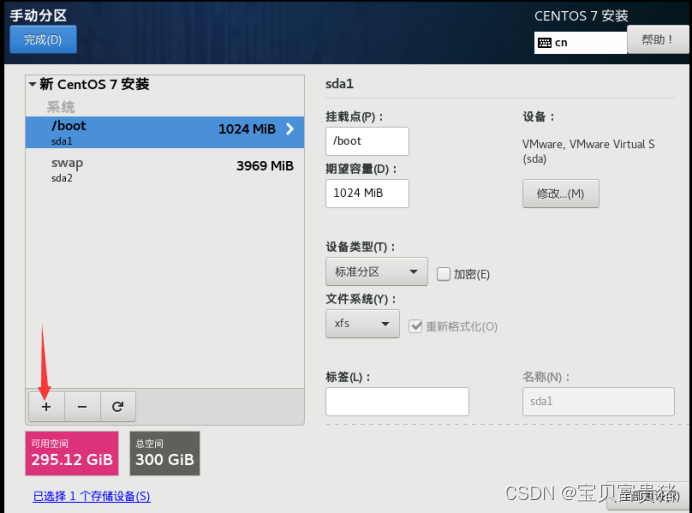Click the 修改...(M) modify device button
692x513 pixels.
[x=560, y=193]
